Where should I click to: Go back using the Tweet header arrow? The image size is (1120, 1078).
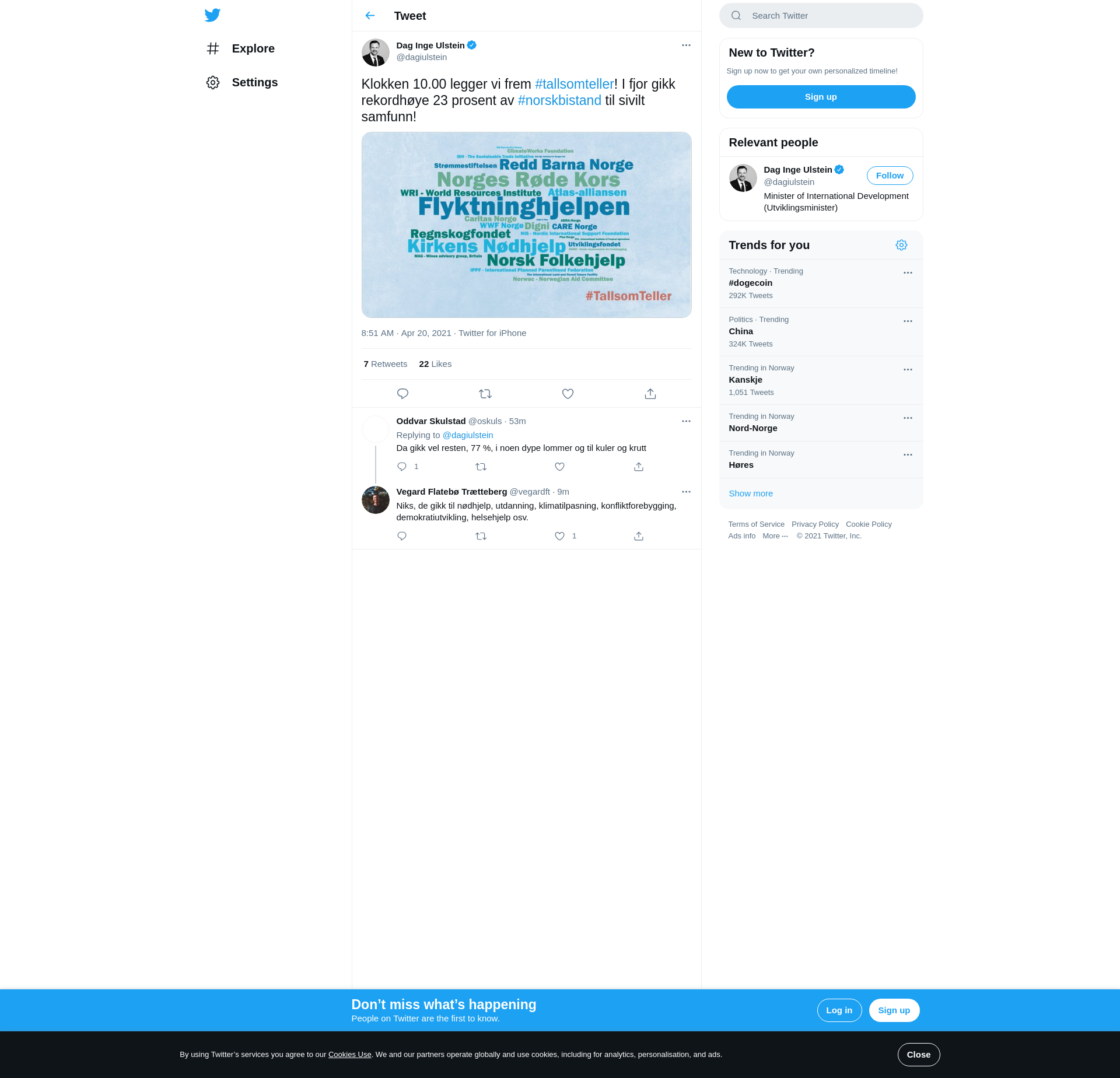tap(370, 16)
